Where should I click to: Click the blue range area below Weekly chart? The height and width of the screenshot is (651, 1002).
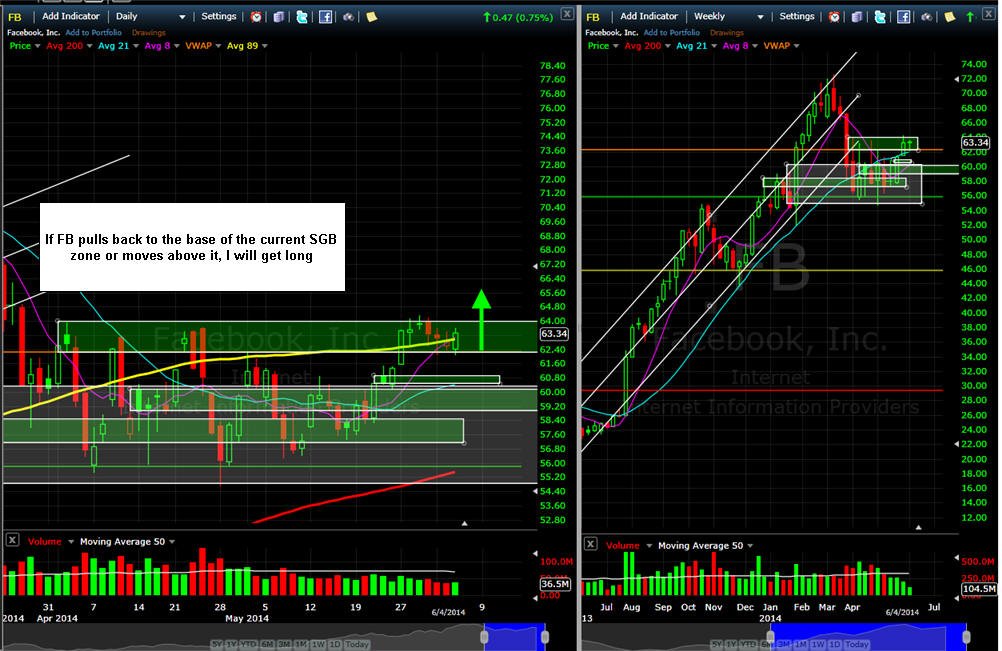click(x=868, y=636)
